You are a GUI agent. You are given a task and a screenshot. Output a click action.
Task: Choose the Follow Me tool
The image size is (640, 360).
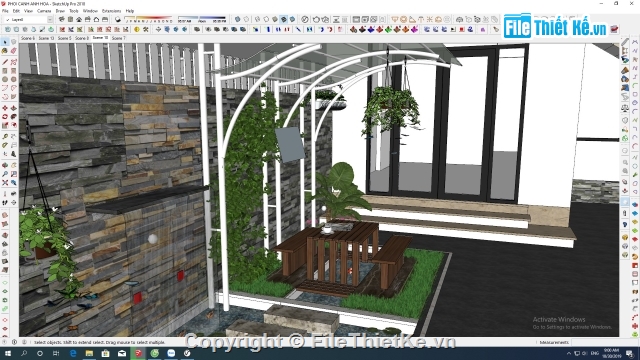pyautogui.click(x=13, y=116)
